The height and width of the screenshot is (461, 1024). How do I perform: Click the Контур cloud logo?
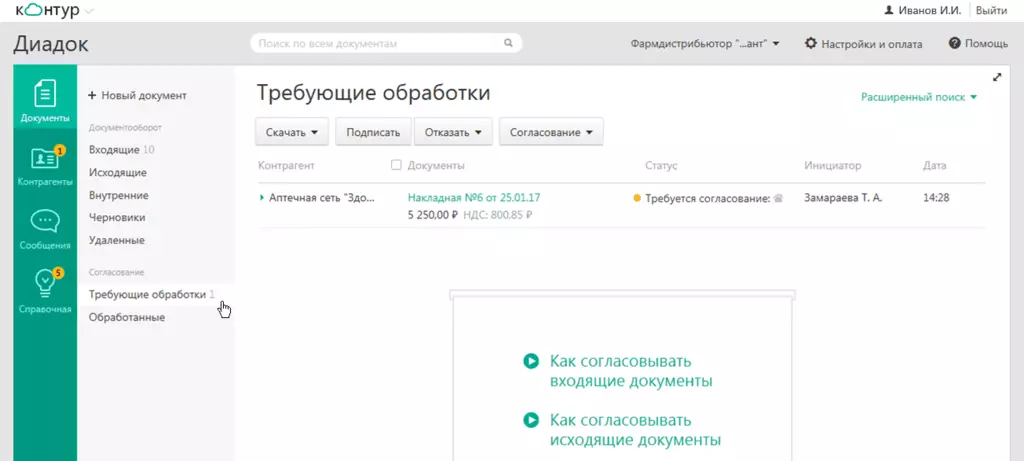[47, 10]
